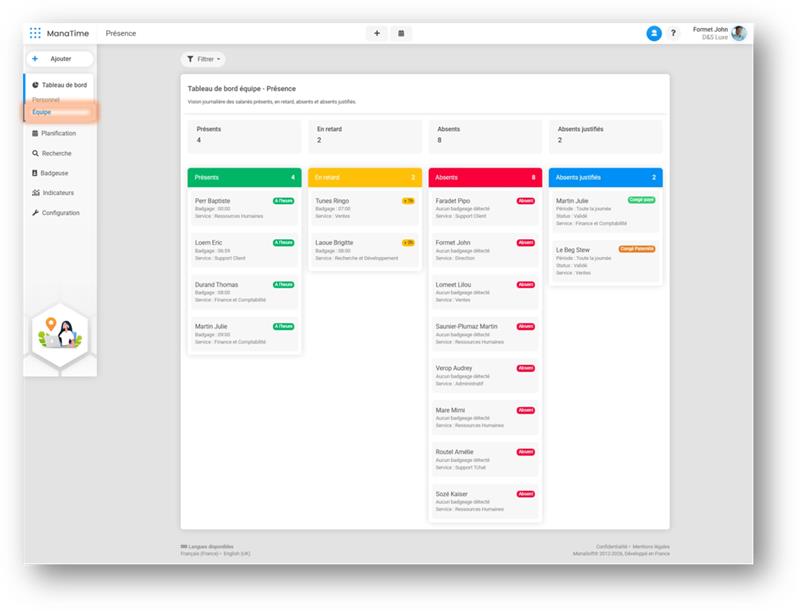The height and width of the screenshot is (611, 800).
Task: Click the Ajouter button
Action: (x=60, y=59)
